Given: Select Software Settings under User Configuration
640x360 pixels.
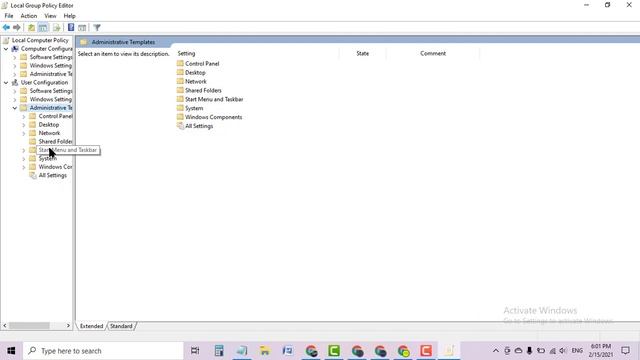Looking at the screenshot, I should (x=51, y=91).
